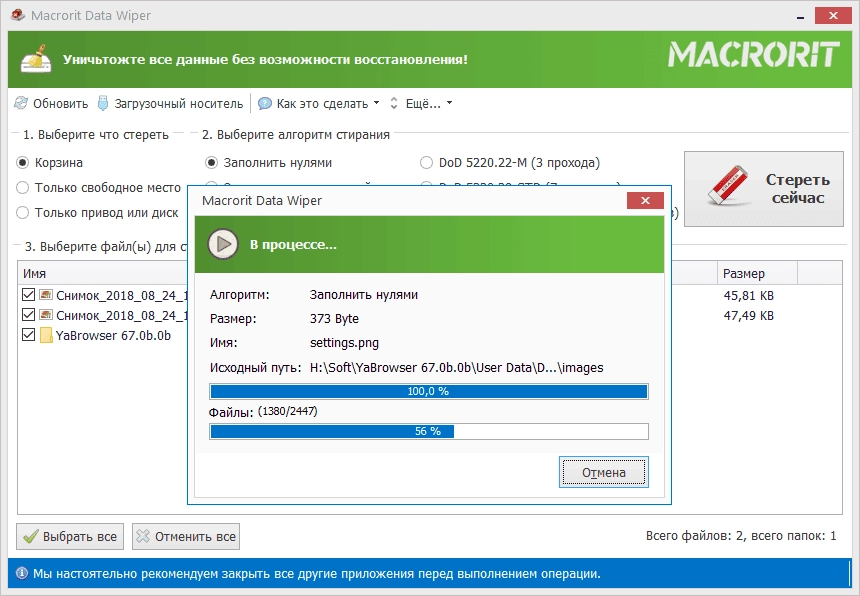Click the Размер column header
The width and height of the screenshot is (860, 596).
coord(757,273)
